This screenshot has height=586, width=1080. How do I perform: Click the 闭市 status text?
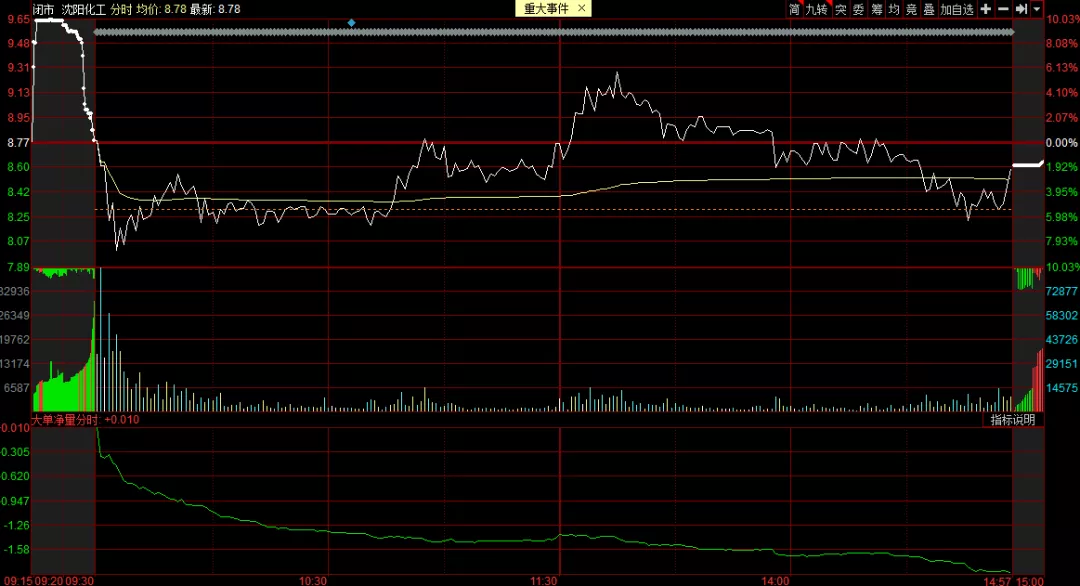43,9
